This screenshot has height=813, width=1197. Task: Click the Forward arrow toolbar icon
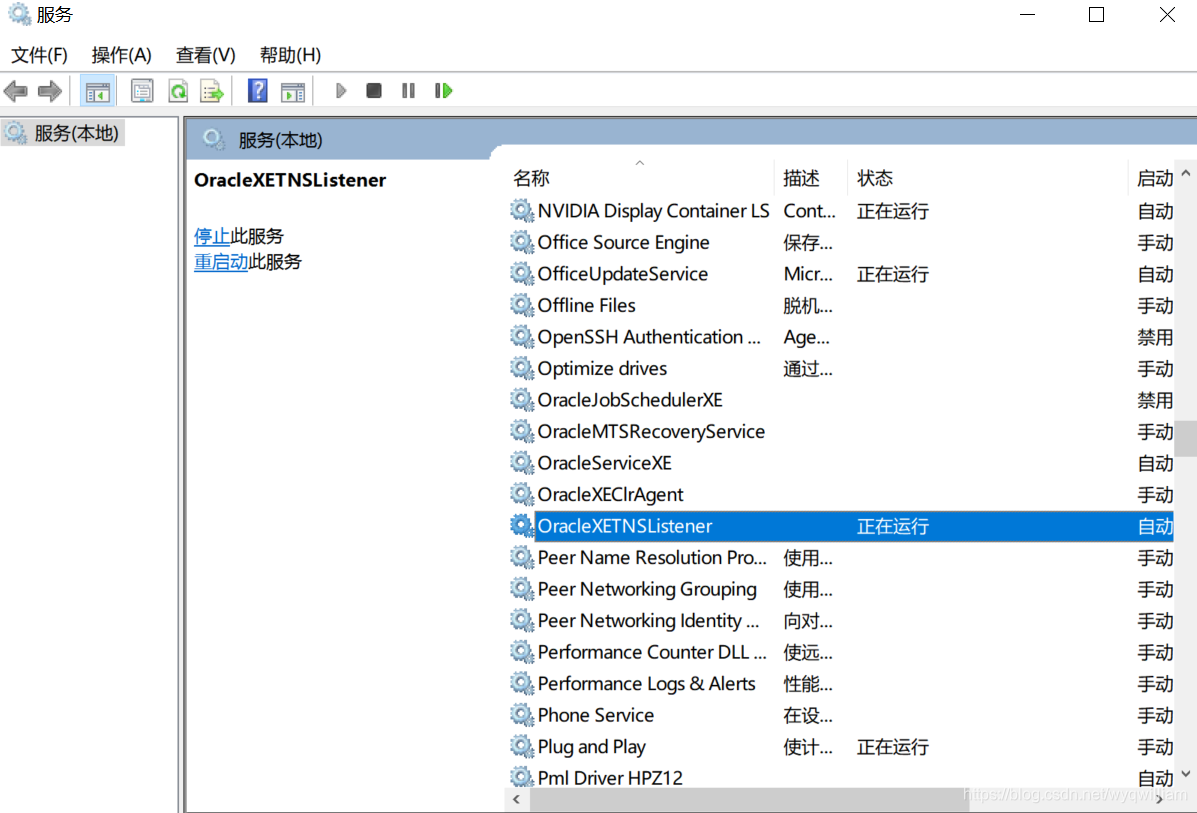pos(50,92)
